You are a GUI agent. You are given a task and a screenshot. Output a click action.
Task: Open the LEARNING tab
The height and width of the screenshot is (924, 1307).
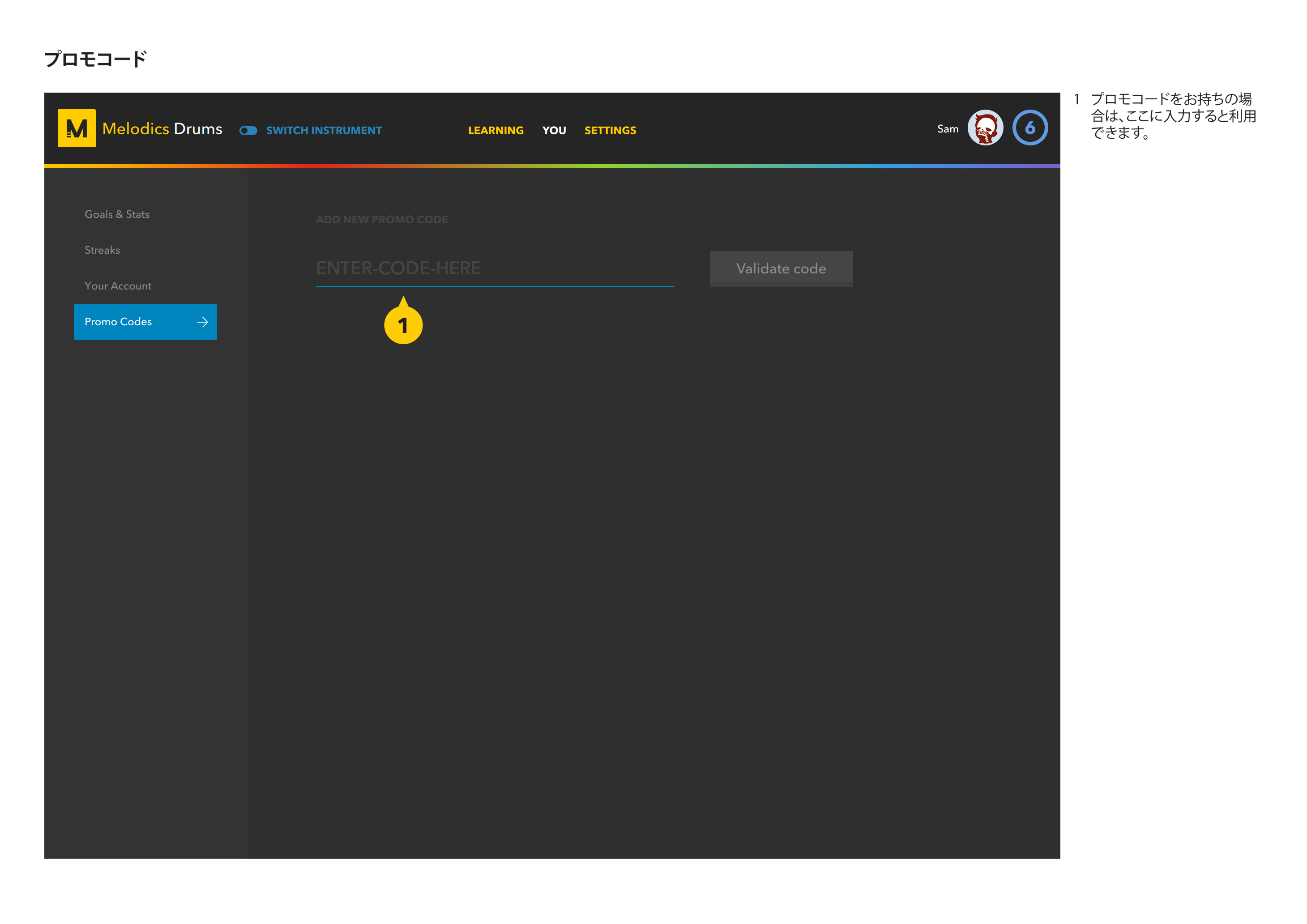pyautogui.click(x=495, y=130)
